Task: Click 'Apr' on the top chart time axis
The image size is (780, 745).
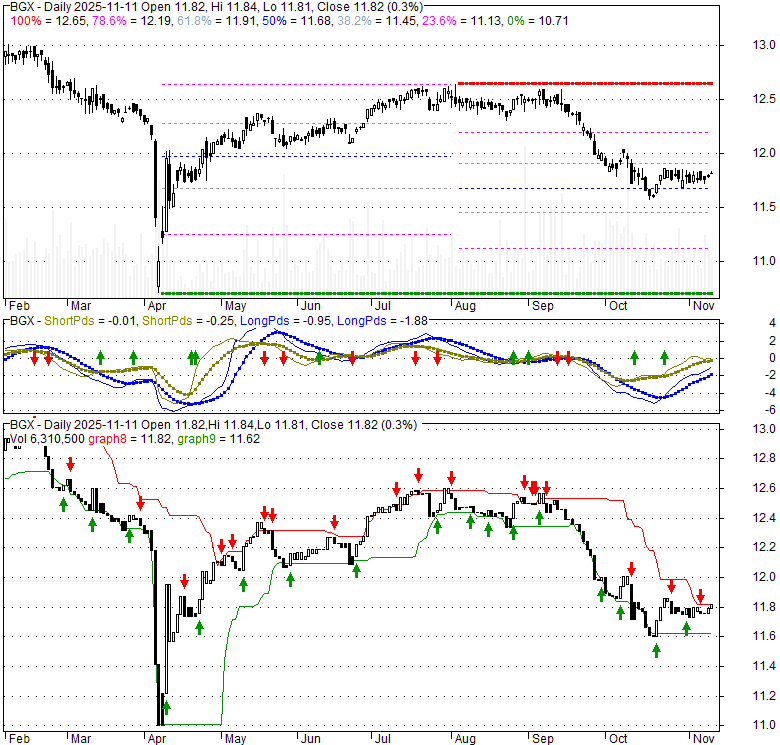Action: 157,306
